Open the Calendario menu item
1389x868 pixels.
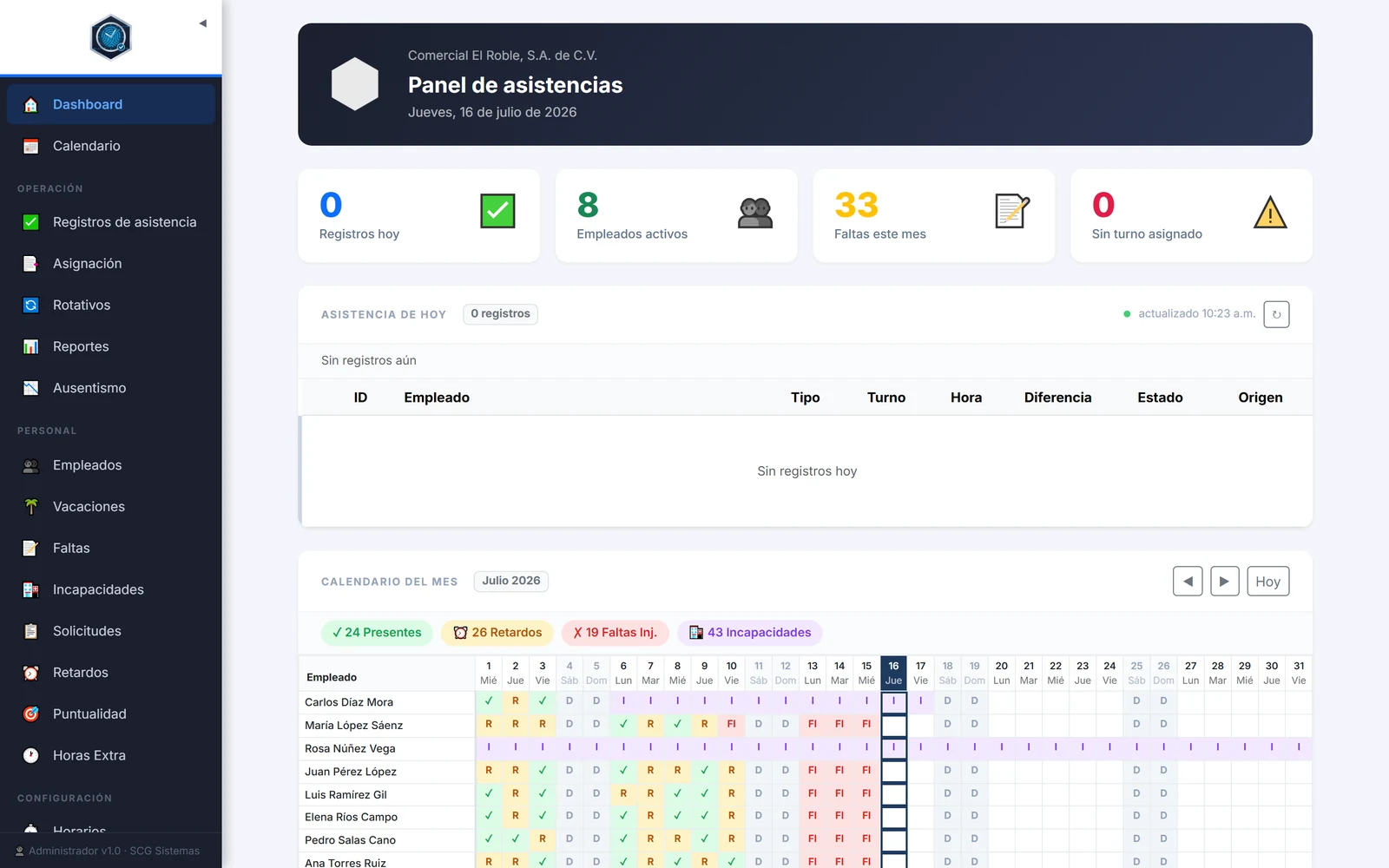click(111, 146)
